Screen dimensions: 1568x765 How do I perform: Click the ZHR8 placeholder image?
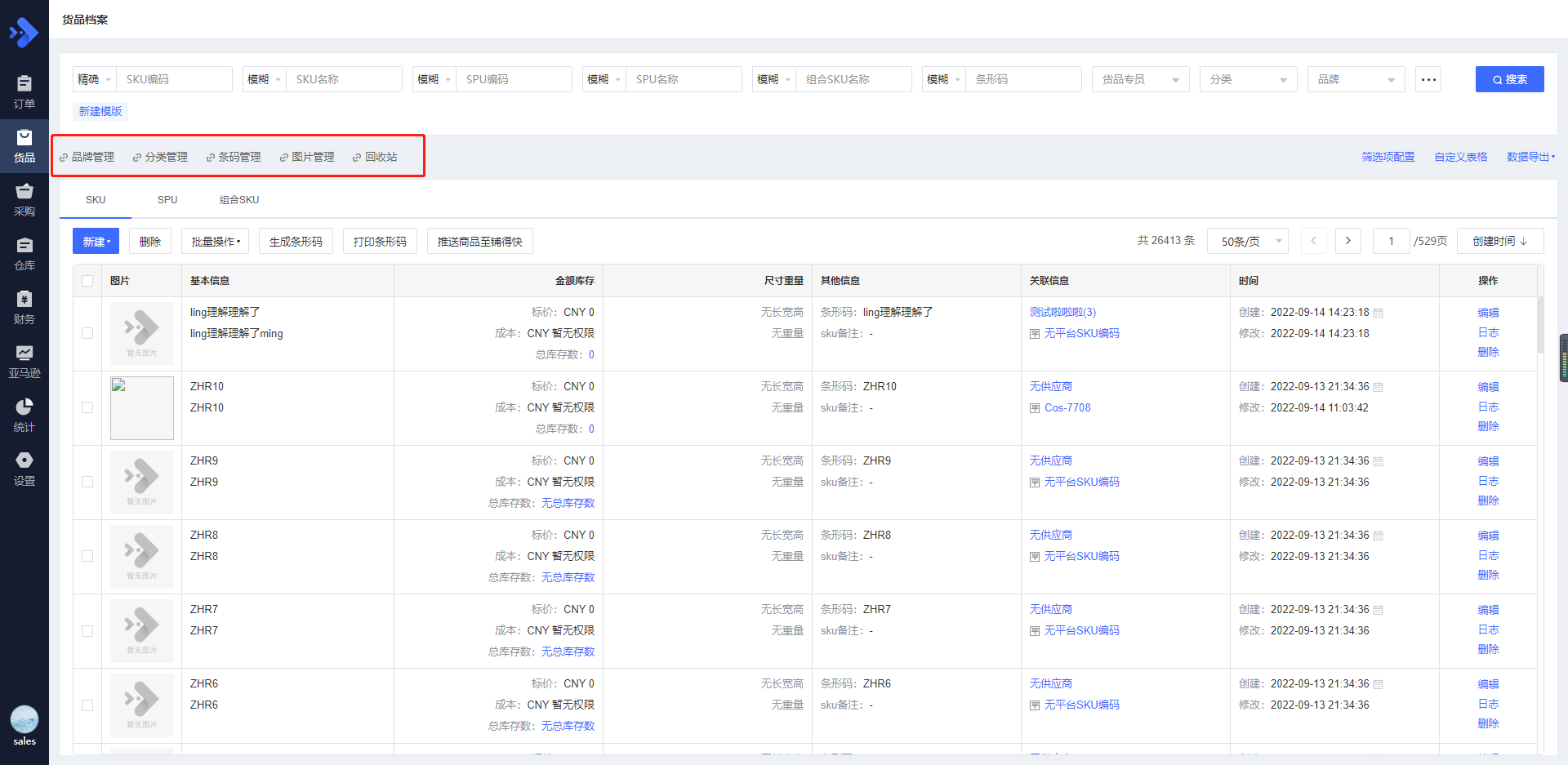(142, 557)
